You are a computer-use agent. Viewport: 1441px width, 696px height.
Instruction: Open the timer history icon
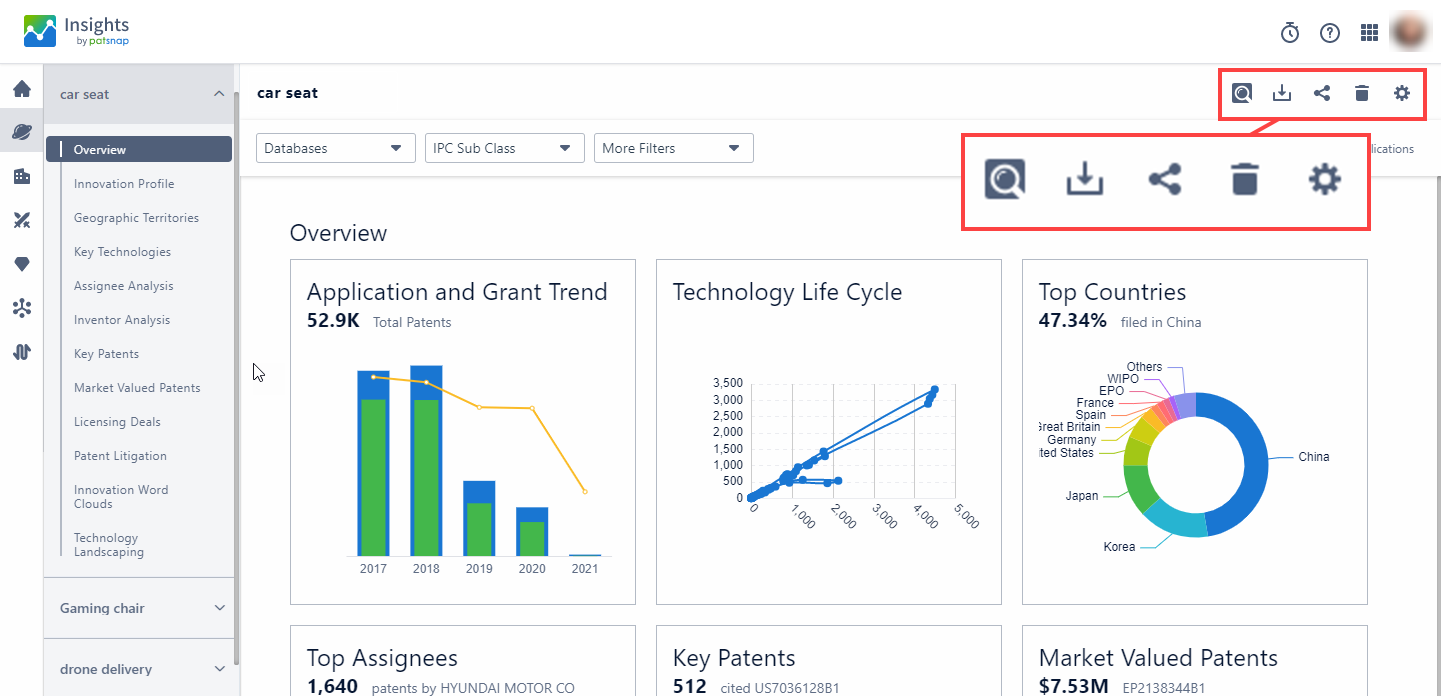pos(1290,33)
